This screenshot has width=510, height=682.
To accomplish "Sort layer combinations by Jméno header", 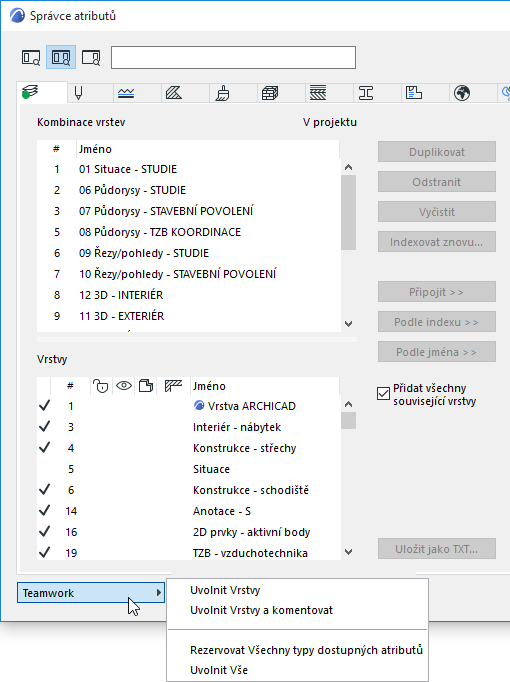I will 208,149.
